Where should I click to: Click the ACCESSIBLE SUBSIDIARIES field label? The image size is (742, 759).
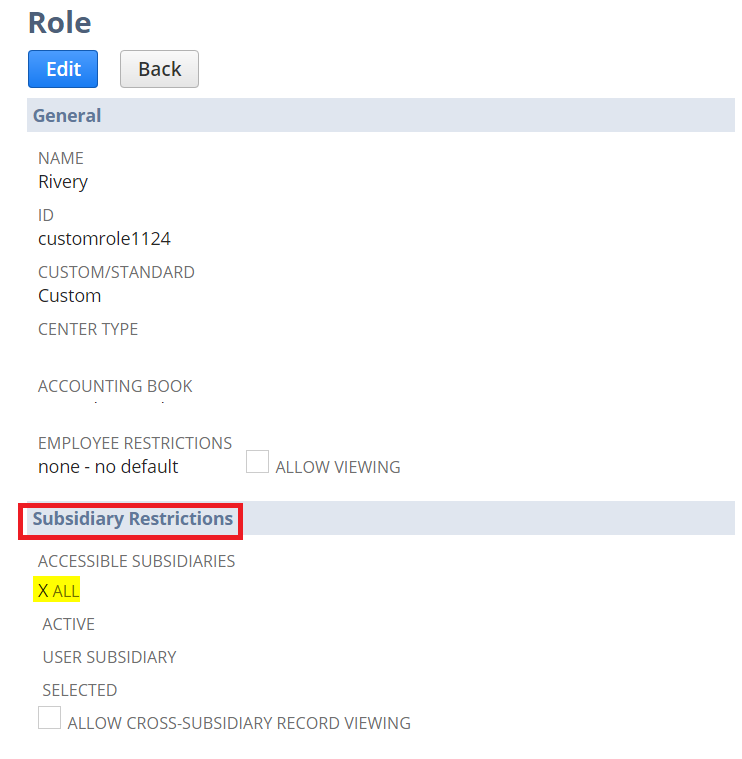point(136,561)
